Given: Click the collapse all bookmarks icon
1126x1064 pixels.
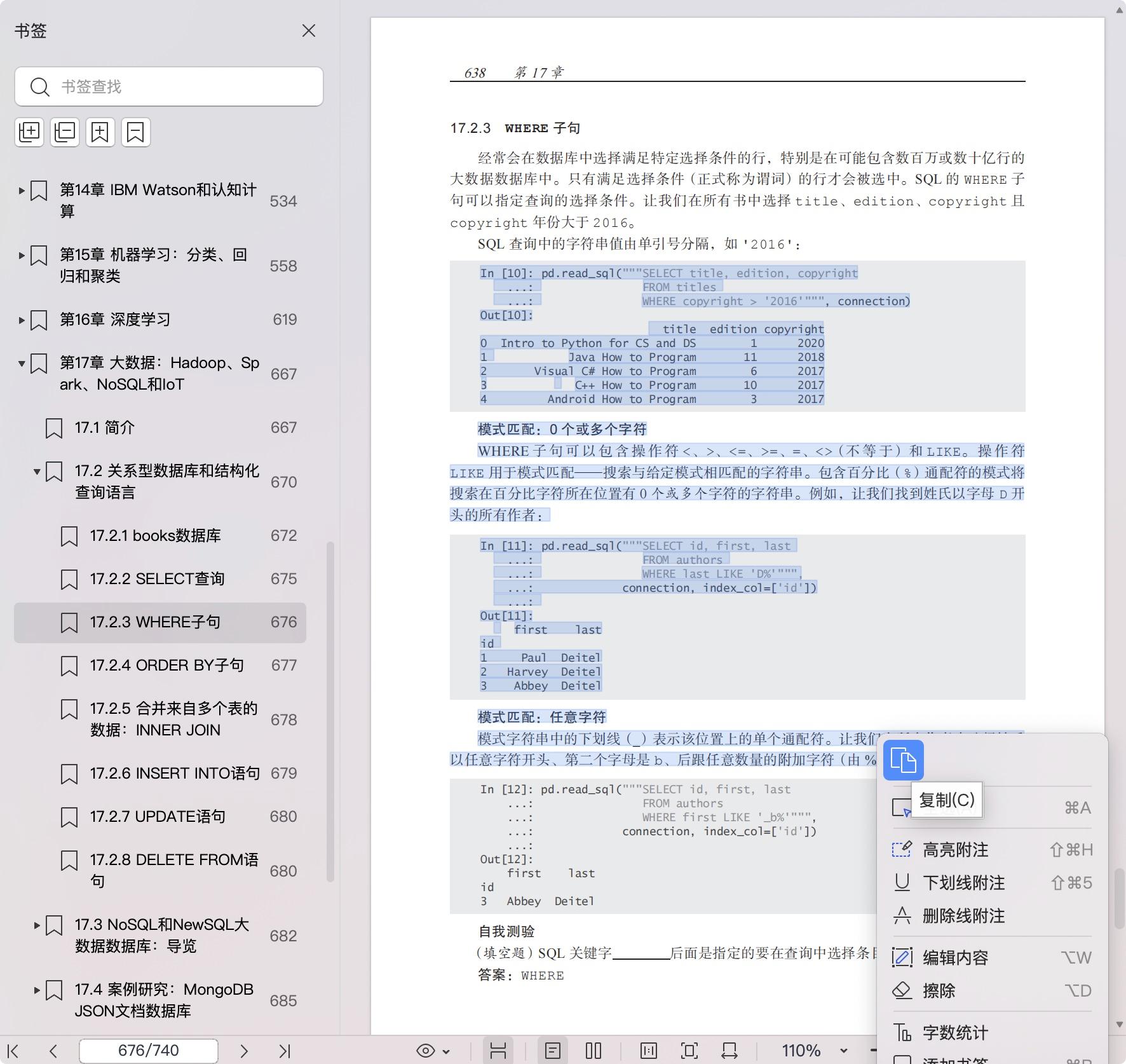Looking at the screenshot, I should pyautogui.click(x=65, y=132).
